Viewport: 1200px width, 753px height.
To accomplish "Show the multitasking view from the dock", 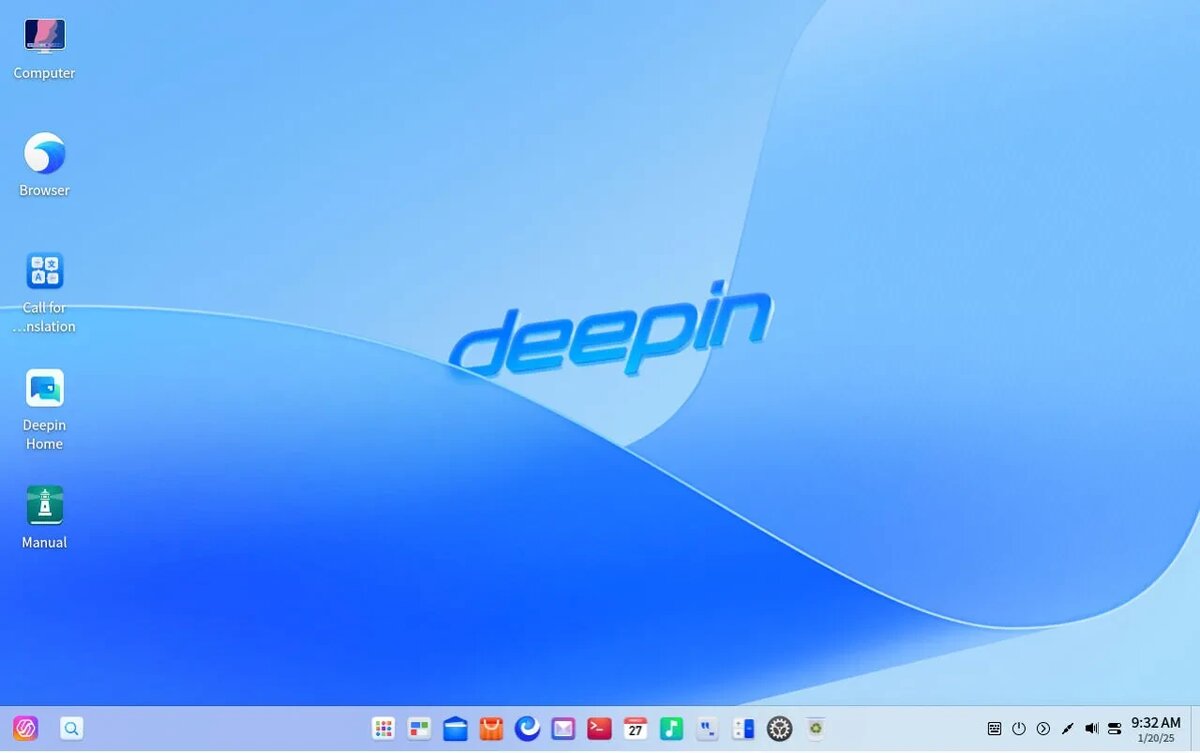I will pyautogui.click(x=419, y=729).
